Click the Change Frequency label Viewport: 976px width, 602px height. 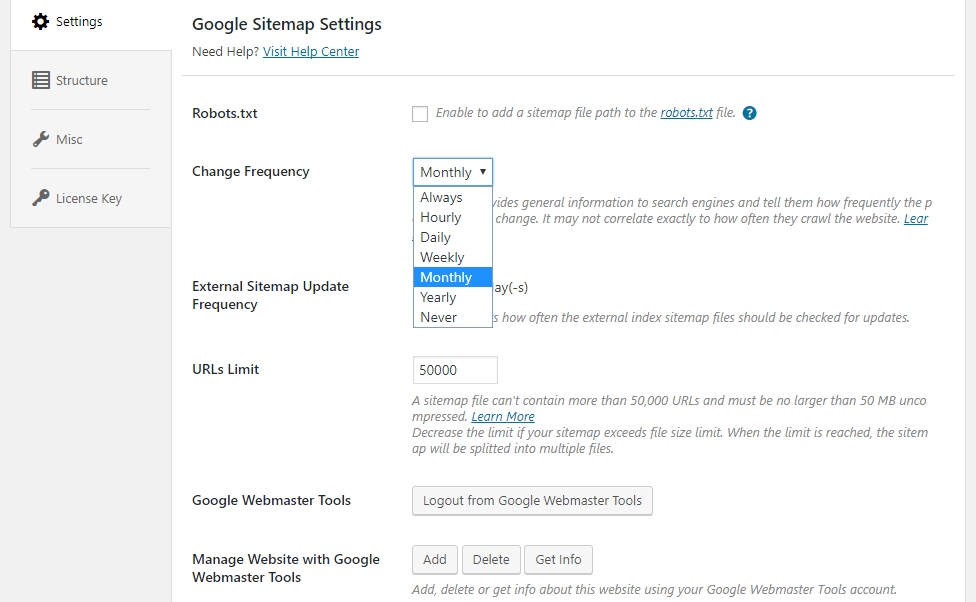click(251, 171)
